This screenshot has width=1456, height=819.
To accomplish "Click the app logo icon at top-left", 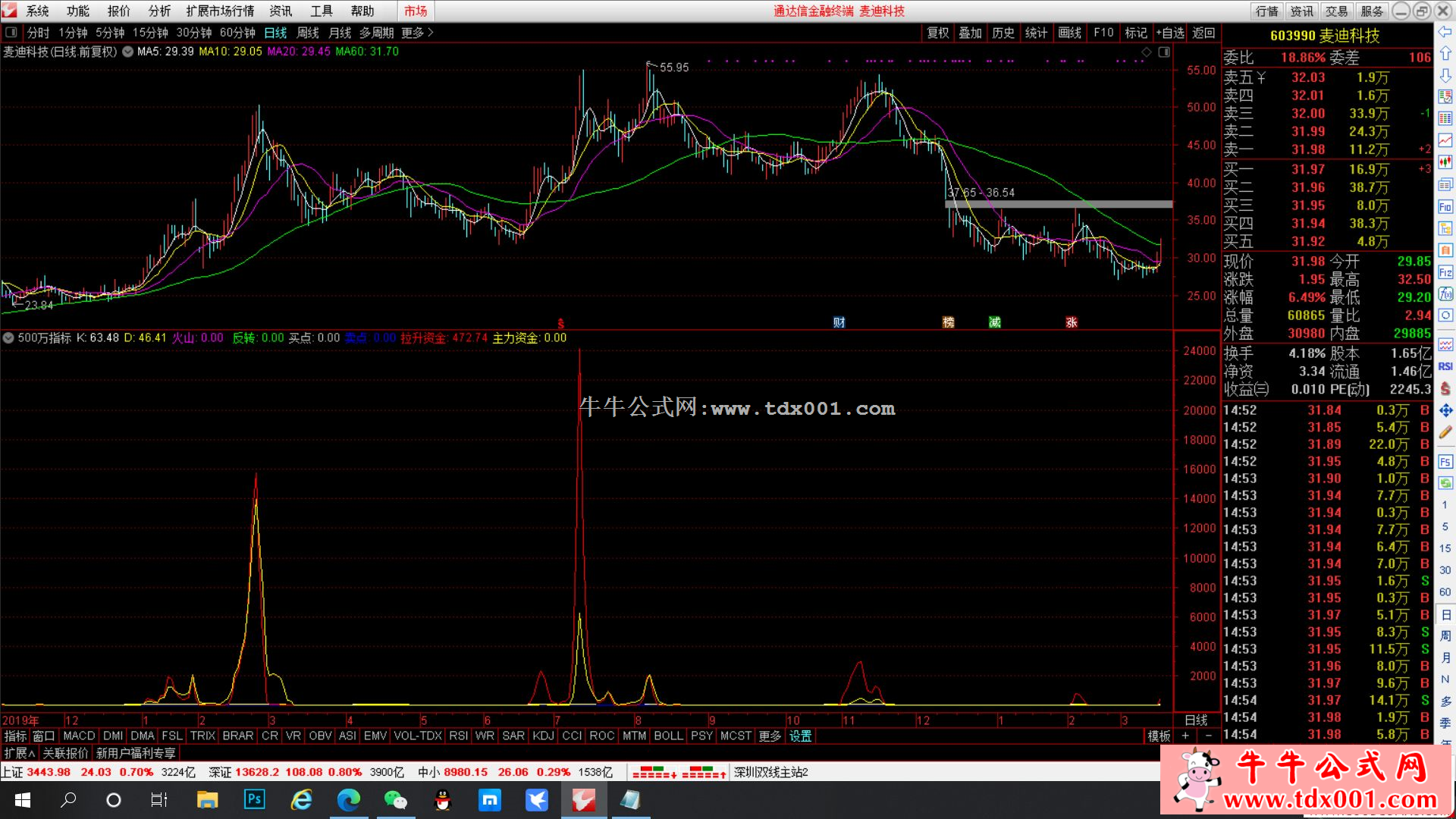I will coord(8,11).
